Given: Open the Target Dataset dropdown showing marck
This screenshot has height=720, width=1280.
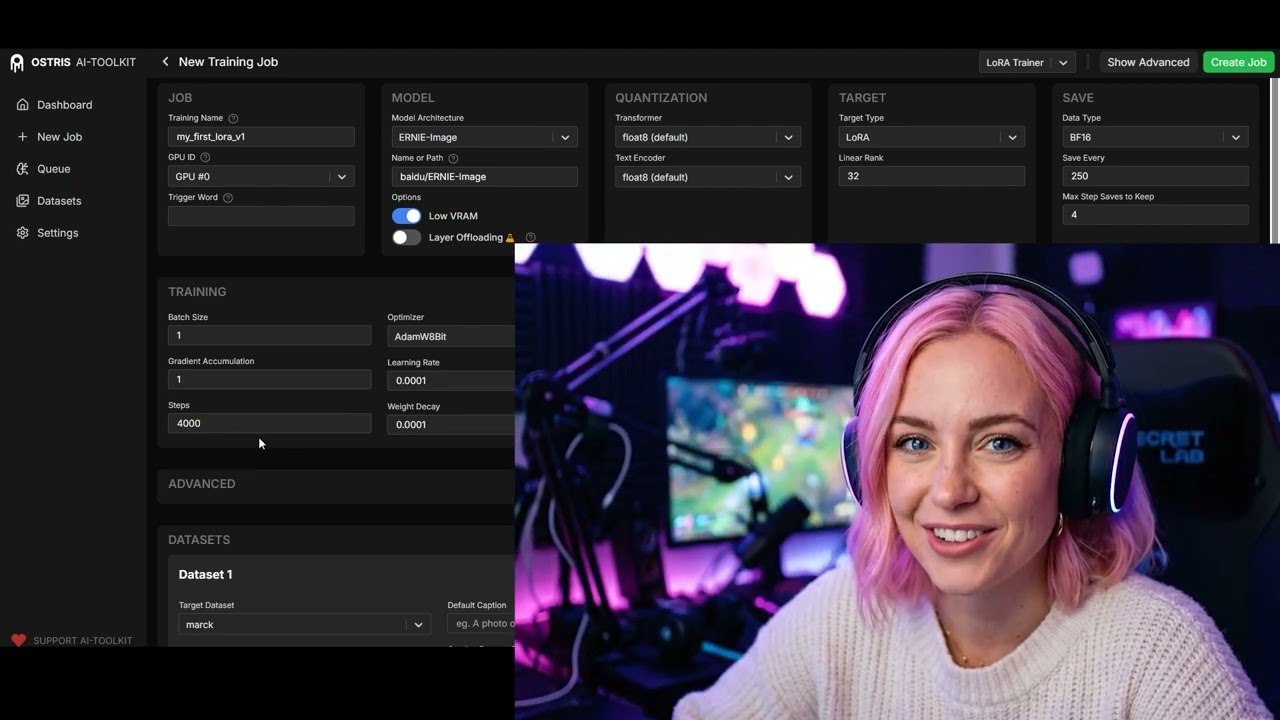Looking at the screenshot, I should click(305, 624).
